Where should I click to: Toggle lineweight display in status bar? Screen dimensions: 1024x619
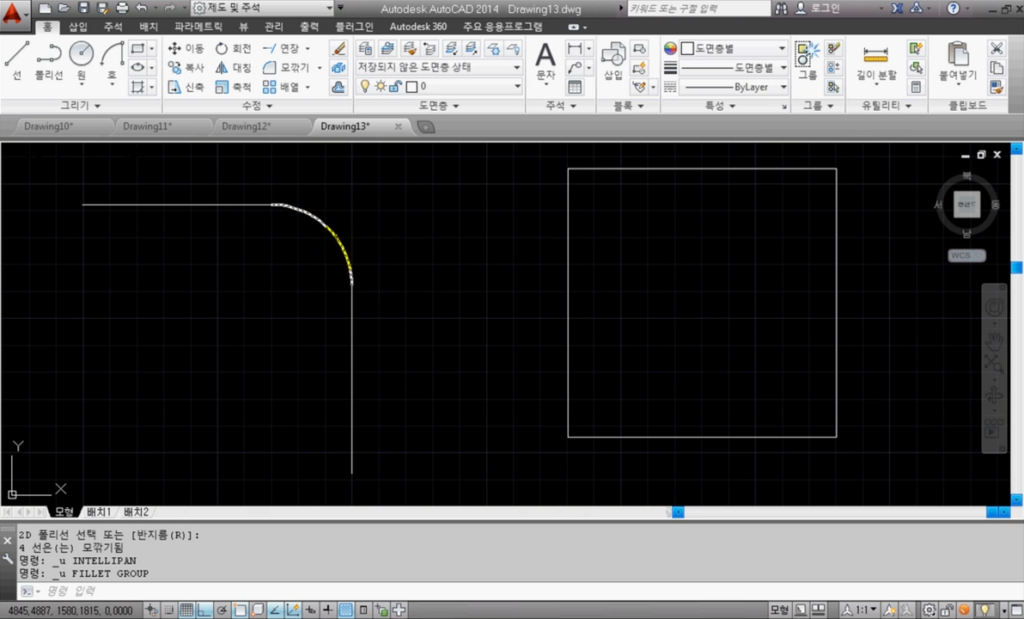(328, 611)
